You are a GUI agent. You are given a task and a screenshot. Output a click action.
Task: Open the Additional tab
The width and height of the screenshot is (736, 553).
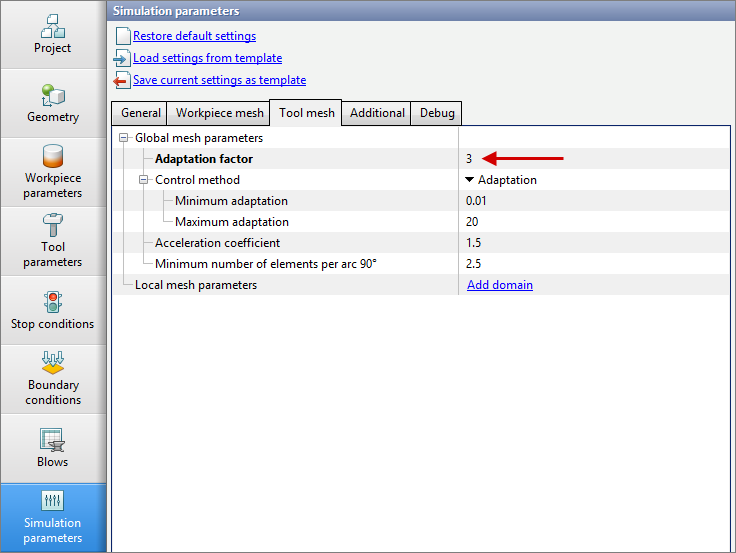point(377,113)
